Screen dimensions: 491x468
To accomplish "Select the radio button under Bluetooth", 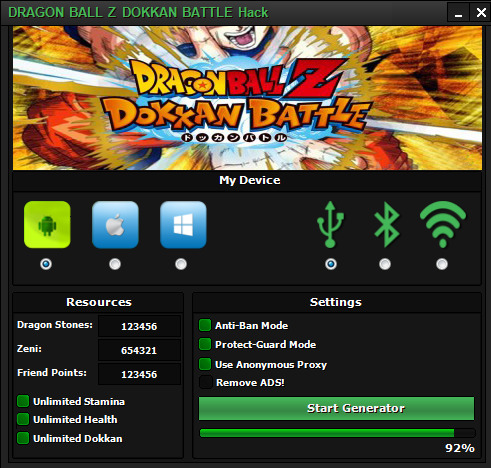I will (x=385, y=264).
